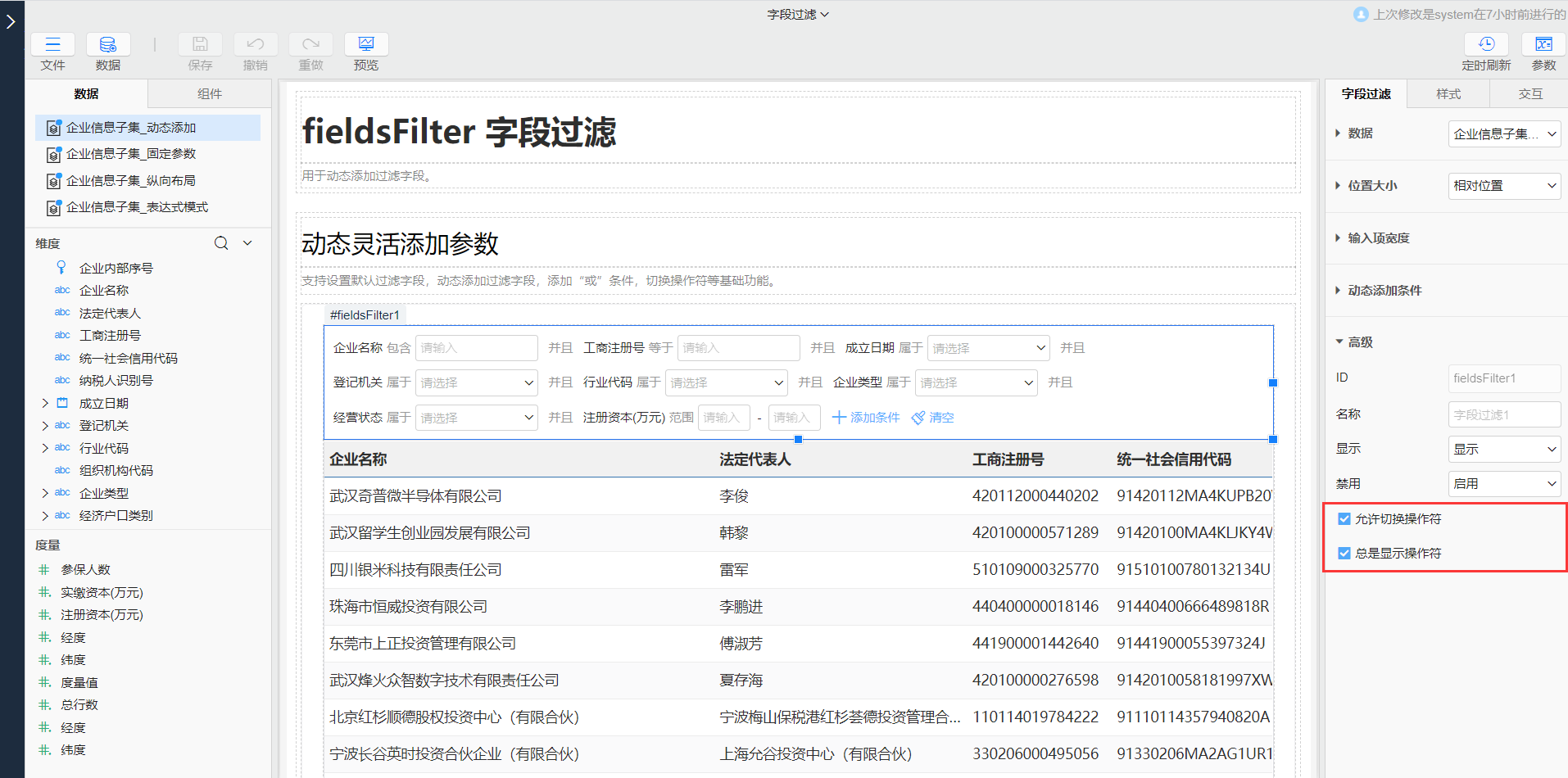Expand the 成立日期 dimension tree node
This screenshot has width=1568, height=778.
pyautogui.click(x=45, y=403)
